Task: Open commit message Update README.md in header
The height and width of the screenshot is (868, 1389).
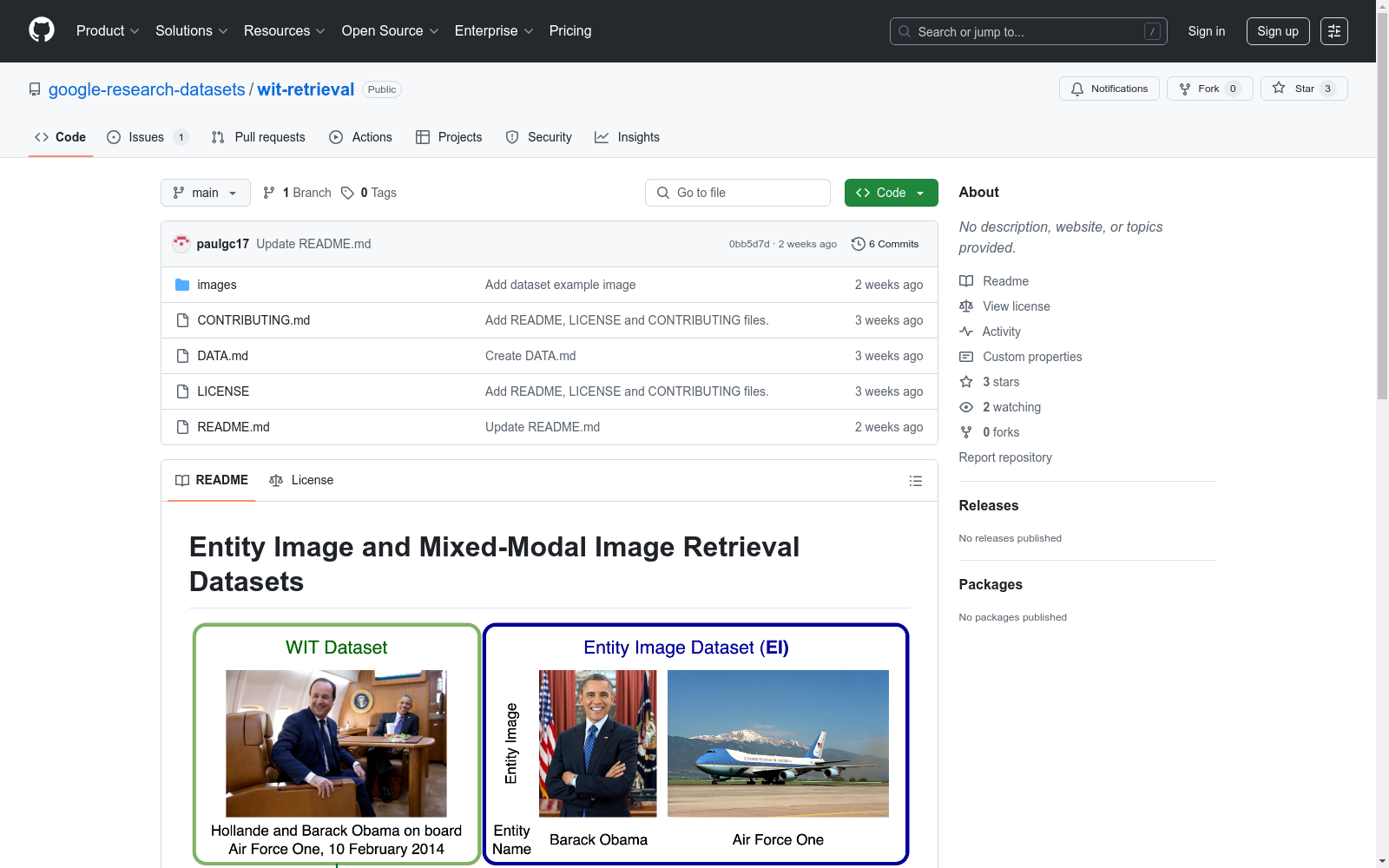Action: tap(313, 244)
